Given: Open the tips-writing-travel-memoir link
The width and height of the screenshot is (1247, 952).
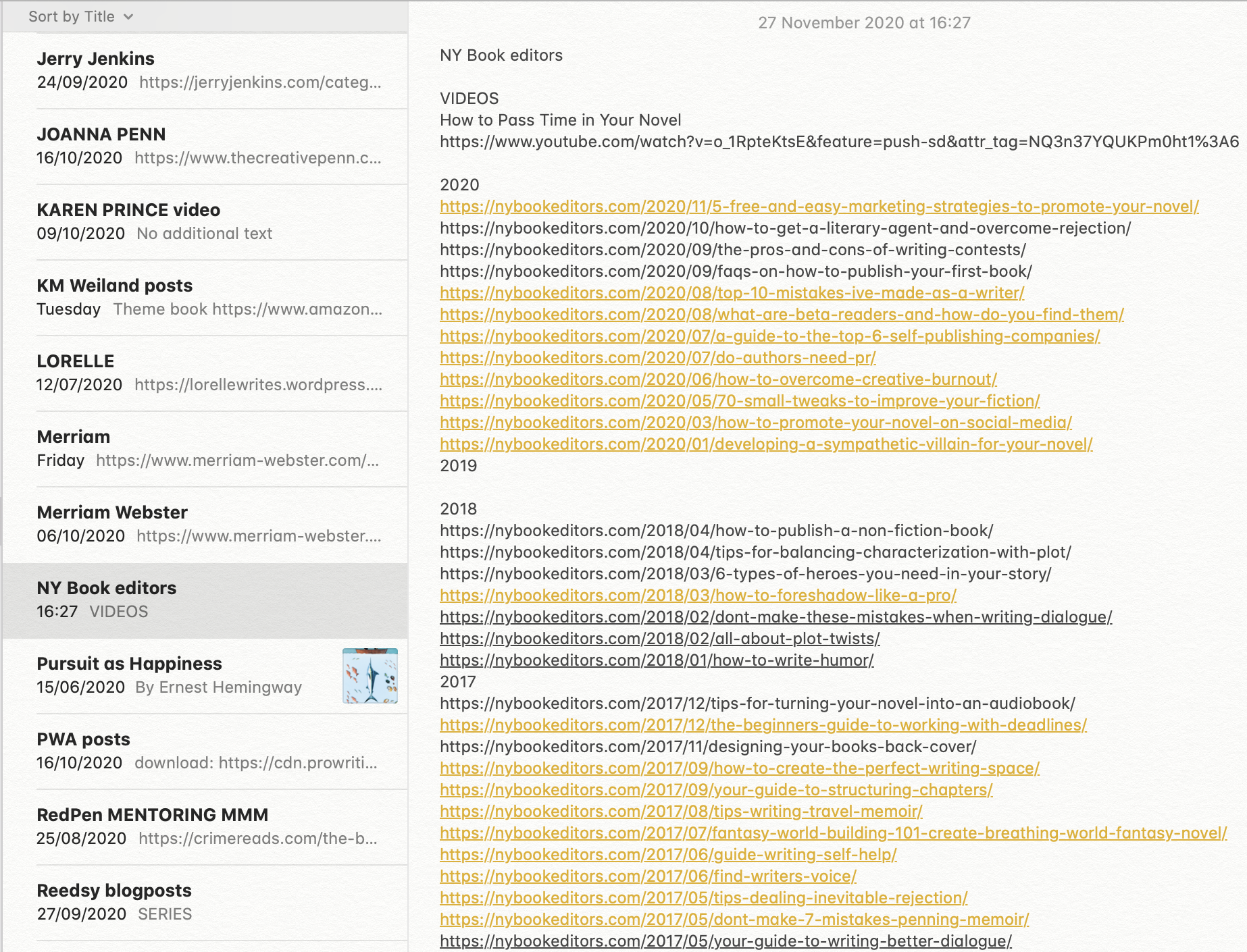Looking at the screenshot, I should pyautogui.click(x=681, y=812).
